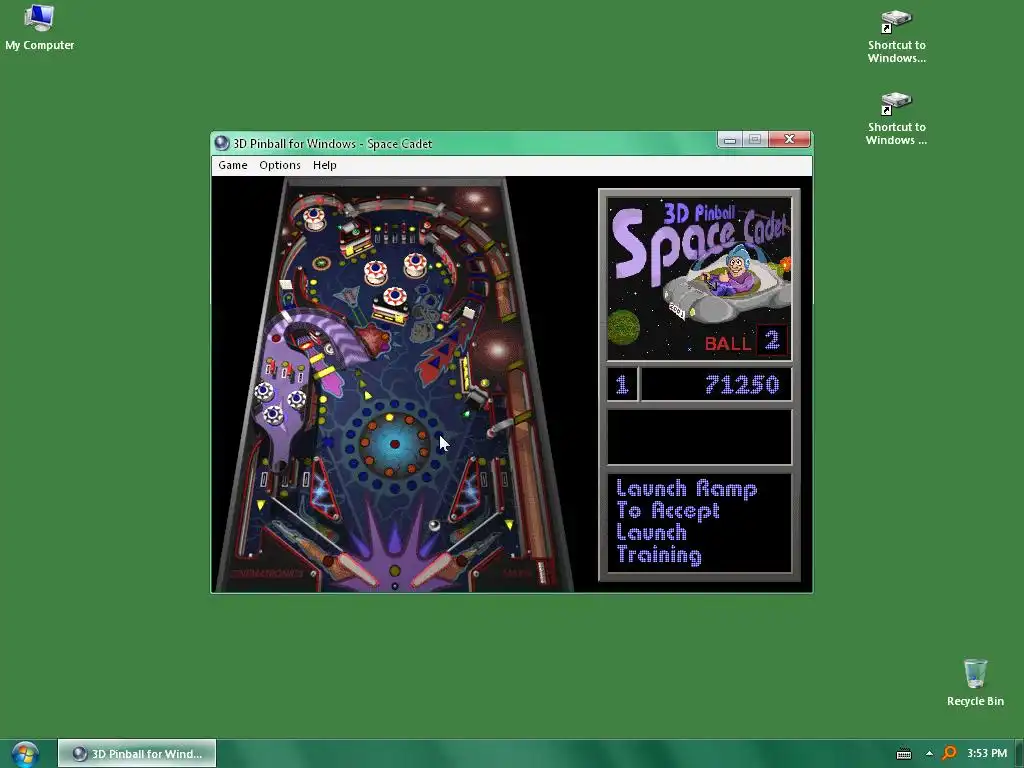This screenshot has height=768, width=1024.
Task: Select first Shortcut to Windows desktop icon
Action: point(896,36)
